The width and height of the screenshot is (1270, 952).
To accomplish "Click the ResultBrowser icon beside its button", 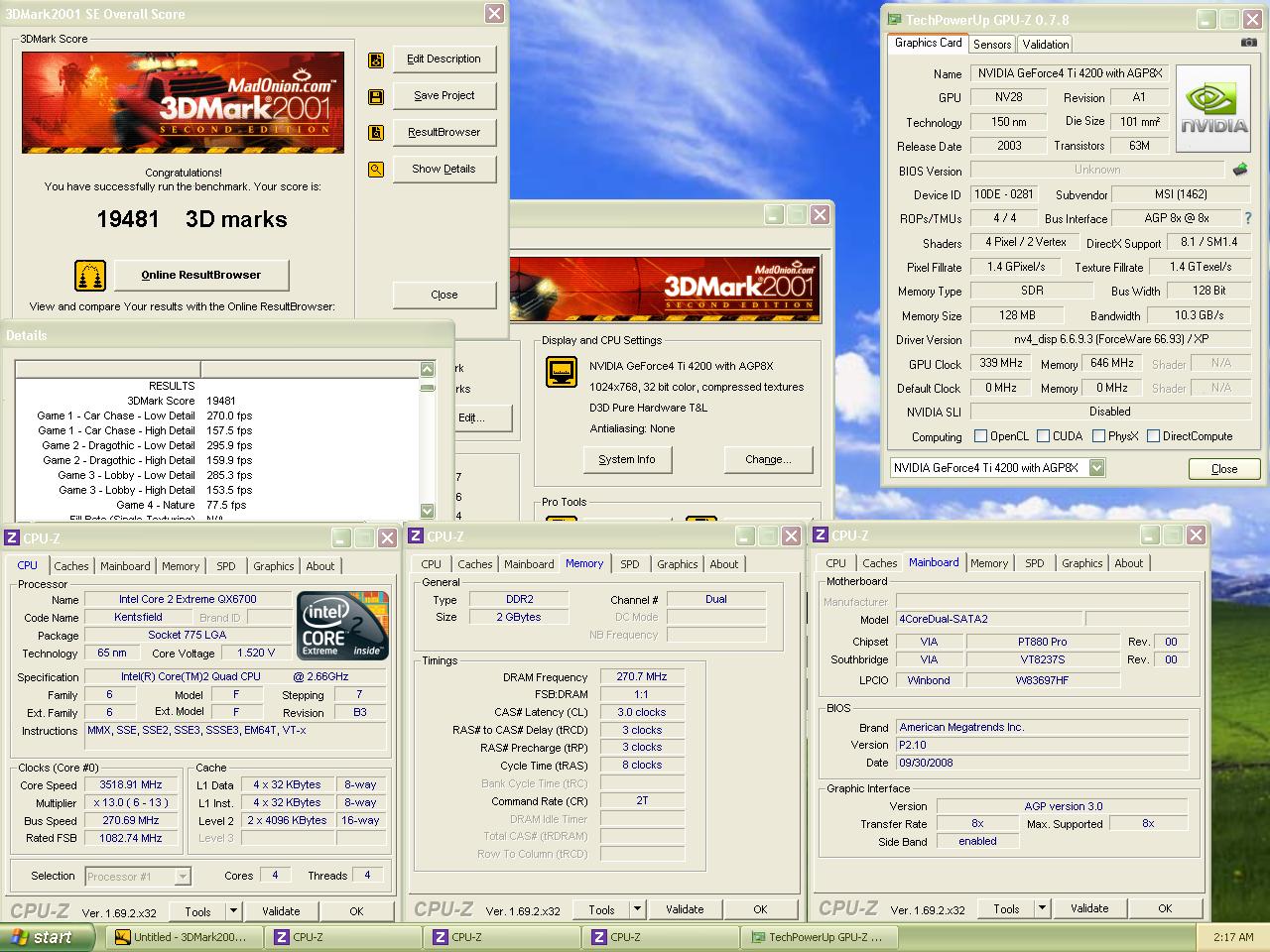I will point(376,133).
